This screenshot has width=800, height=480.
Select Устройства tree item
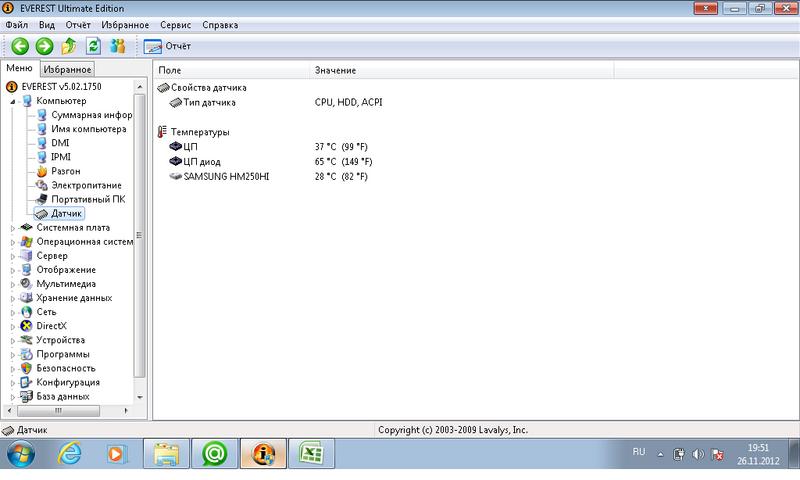(x=60, y=340)
